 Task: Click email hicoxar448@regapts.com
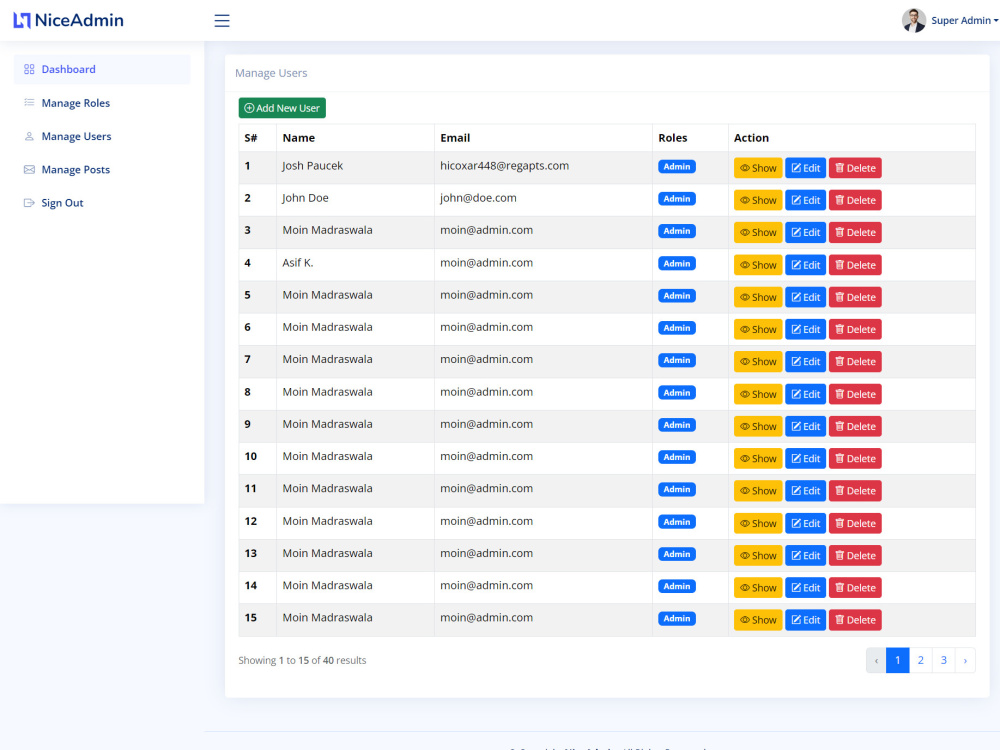coord(504,166)
